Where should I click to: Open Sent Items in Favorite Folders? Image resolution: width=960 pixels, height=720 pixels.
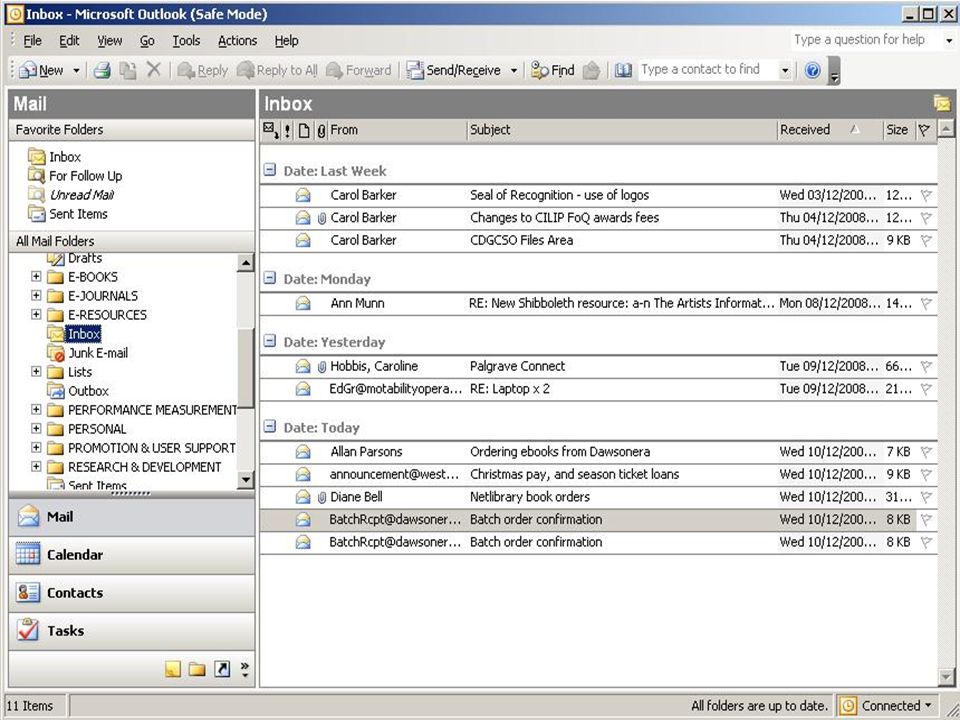tap(78, 214)
